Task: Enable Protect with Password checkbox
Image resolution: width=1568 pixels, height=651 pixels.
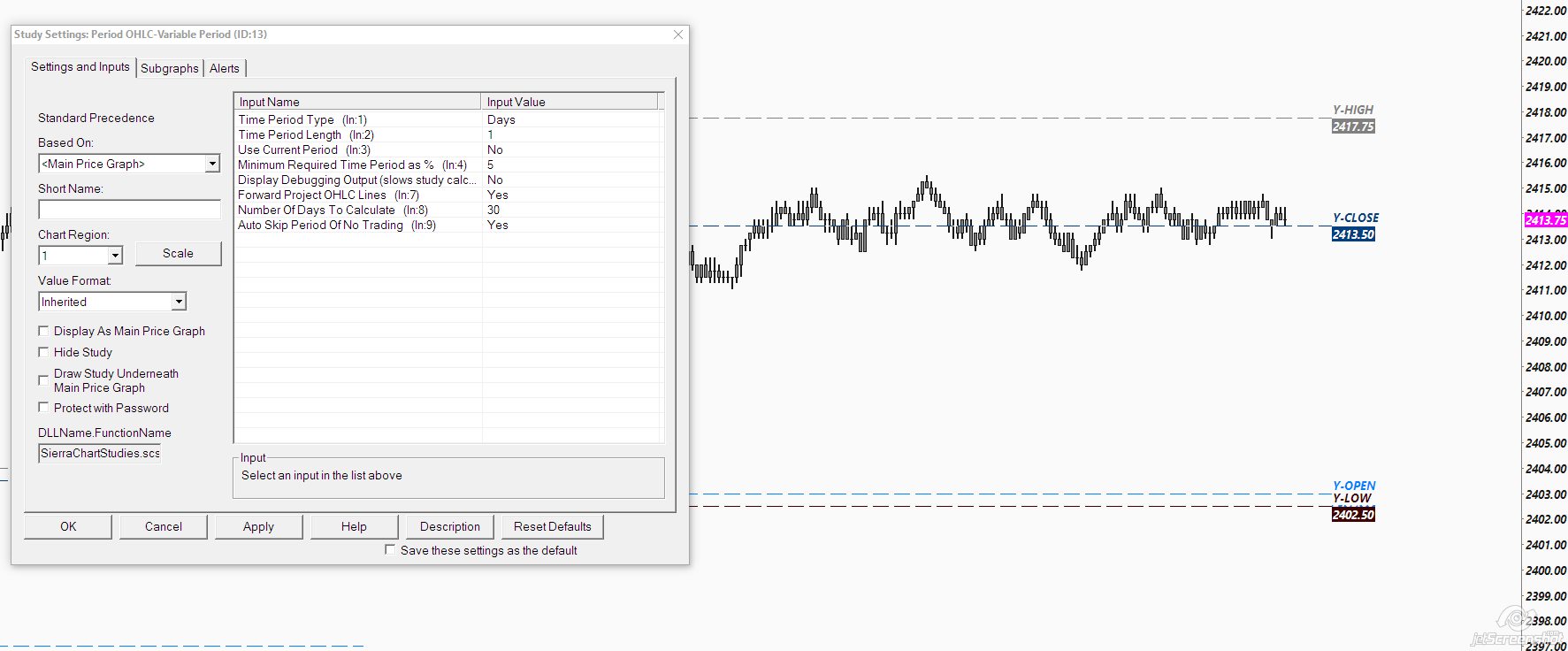Action: [43, 408]
